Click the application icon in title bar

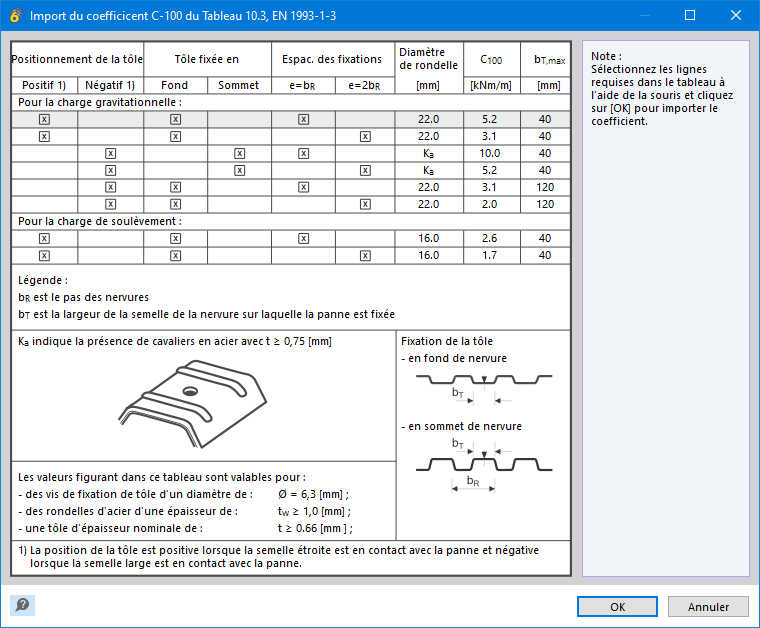(16, 16)
